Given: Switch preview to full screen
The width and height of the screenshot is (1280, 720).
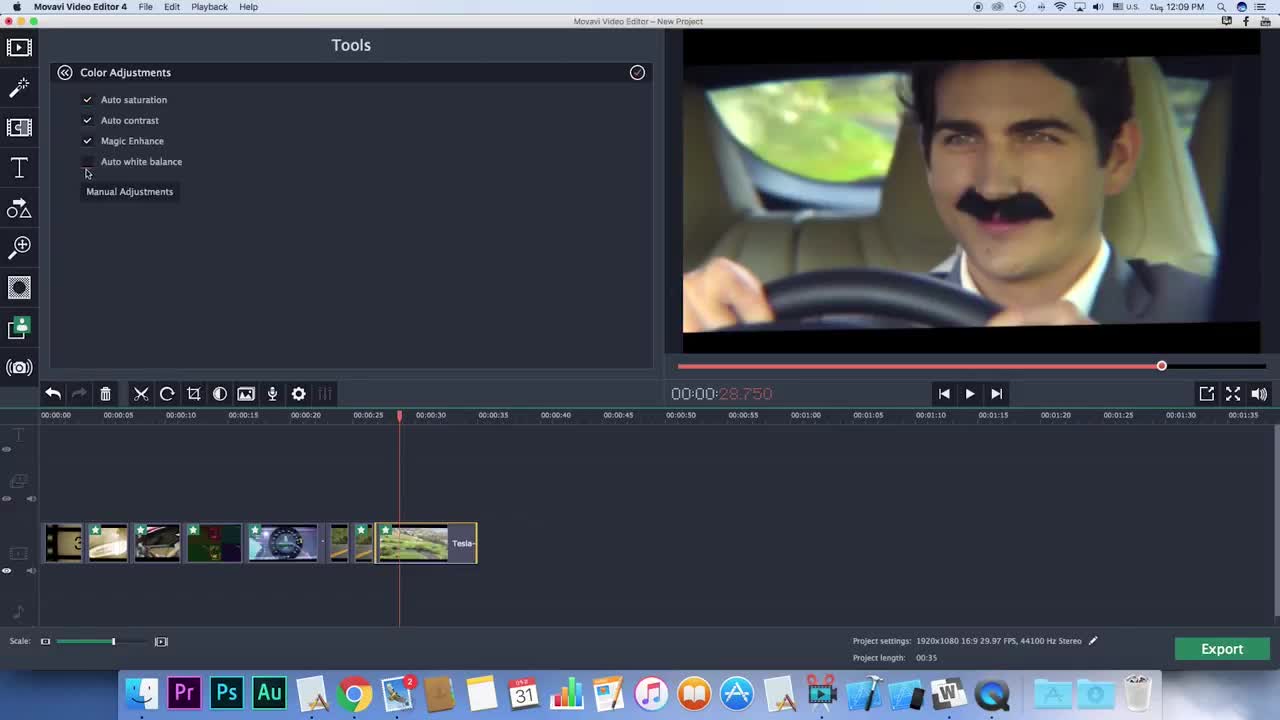Looking at the screenshot, I should (1233, 394).
